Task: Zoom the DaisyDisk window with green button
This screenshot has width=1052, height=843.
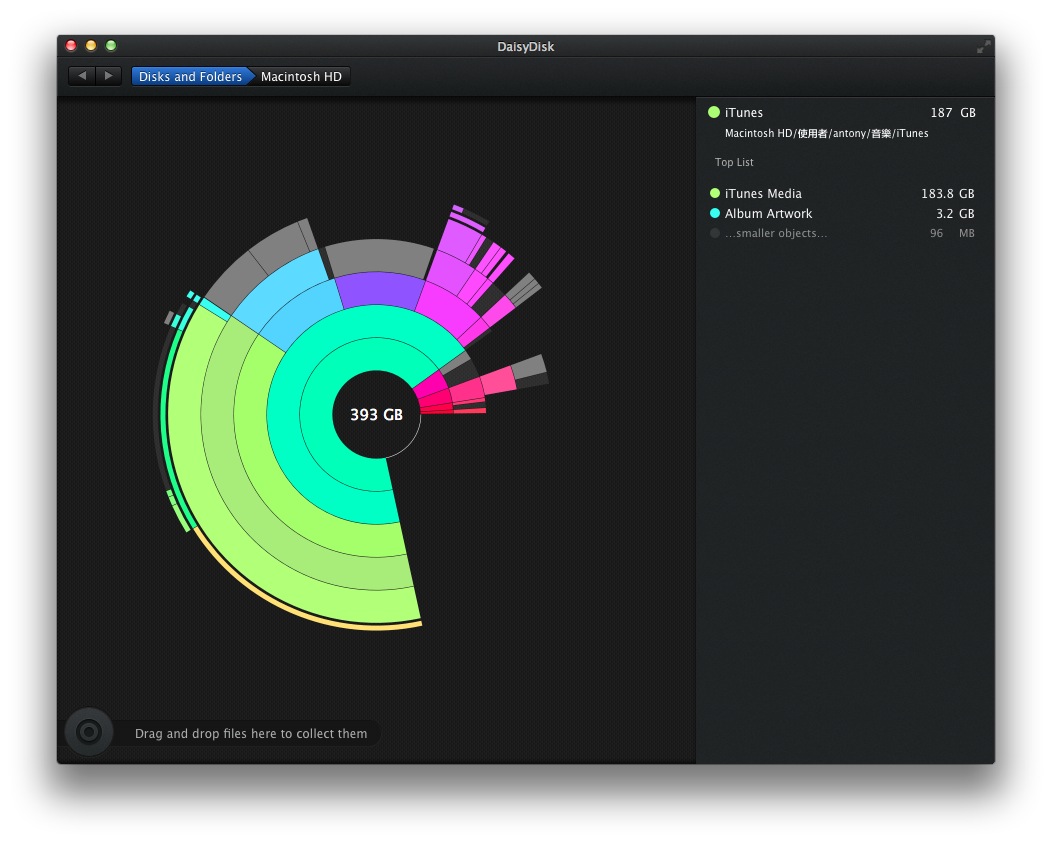Action: tap(111, 46)
